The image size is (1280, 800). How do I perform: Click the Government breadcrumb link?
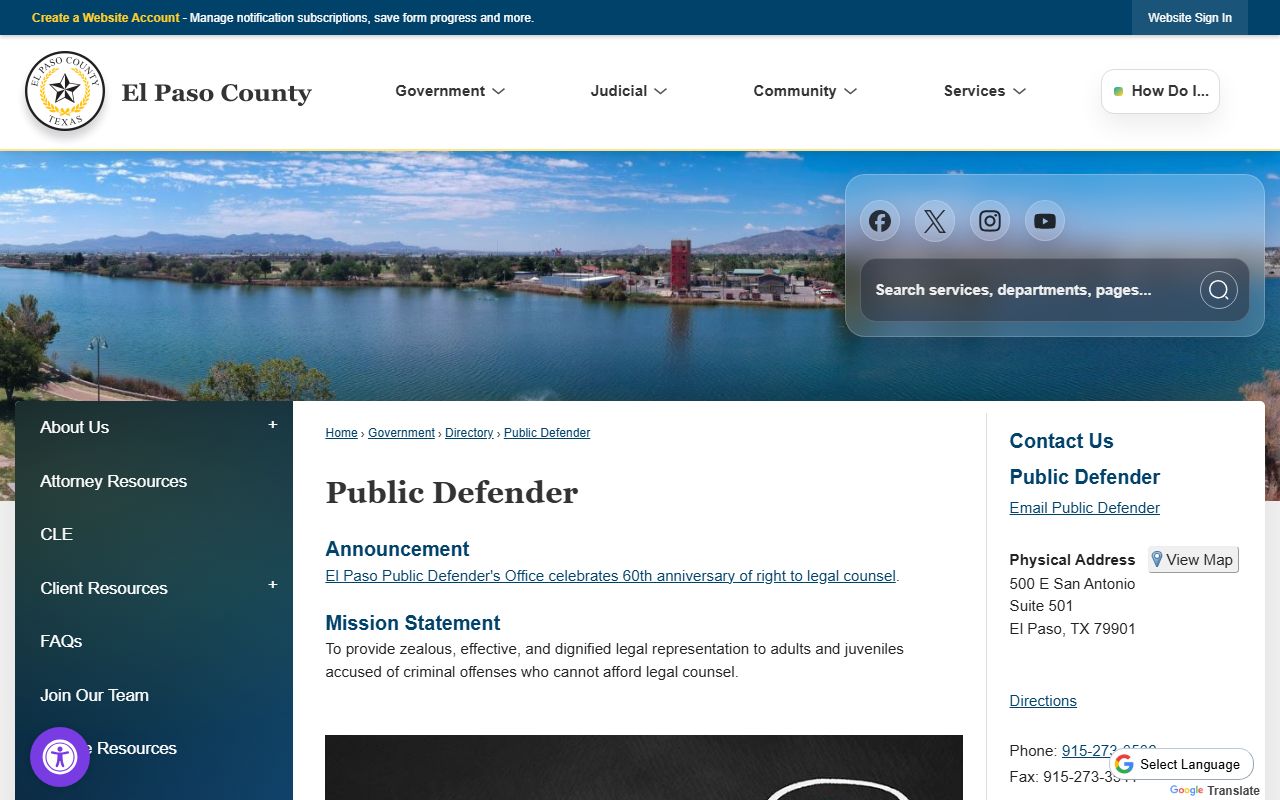click(401, 433)
